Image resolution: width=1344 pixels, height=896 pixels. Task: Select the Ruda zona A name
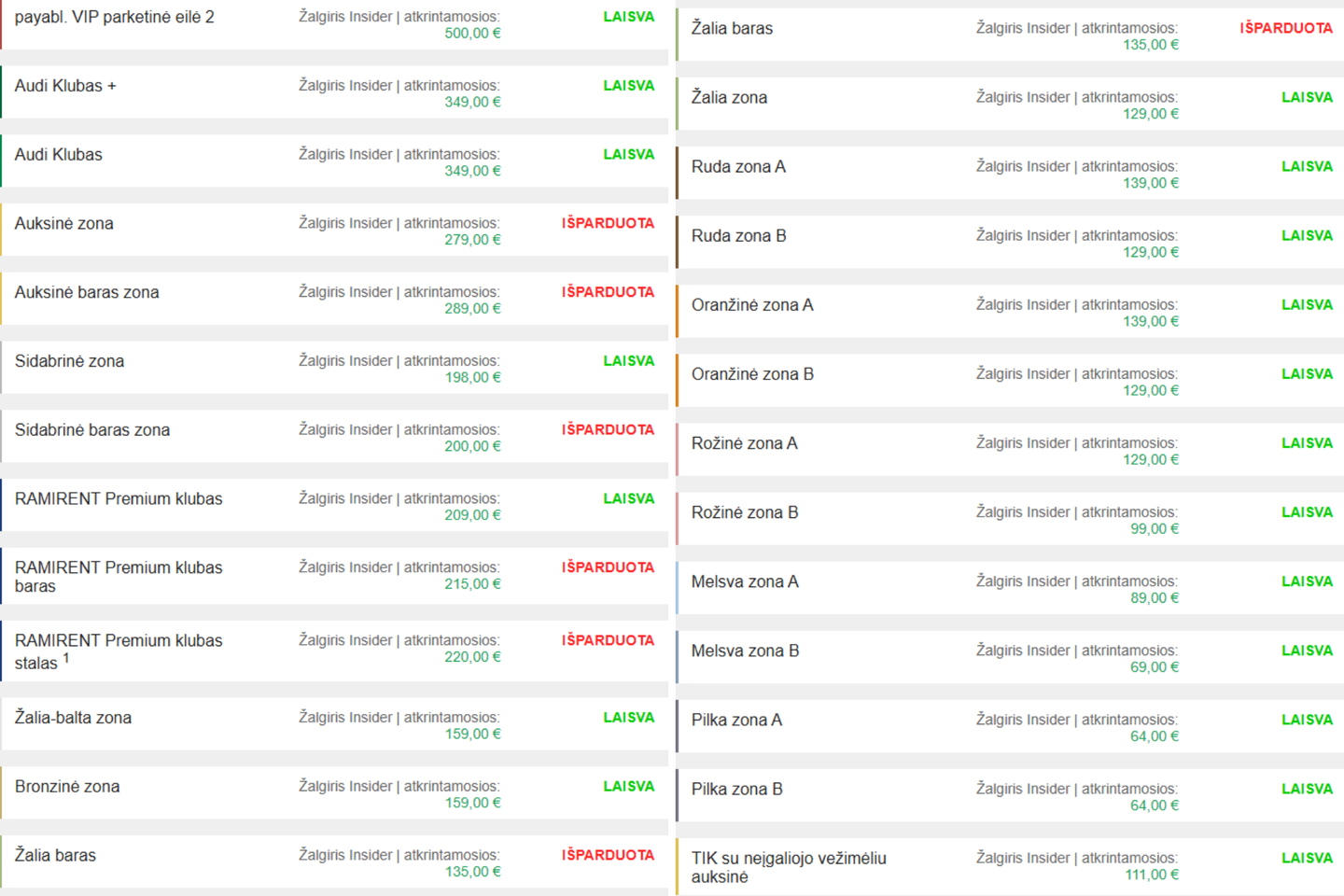click(738, 167)
